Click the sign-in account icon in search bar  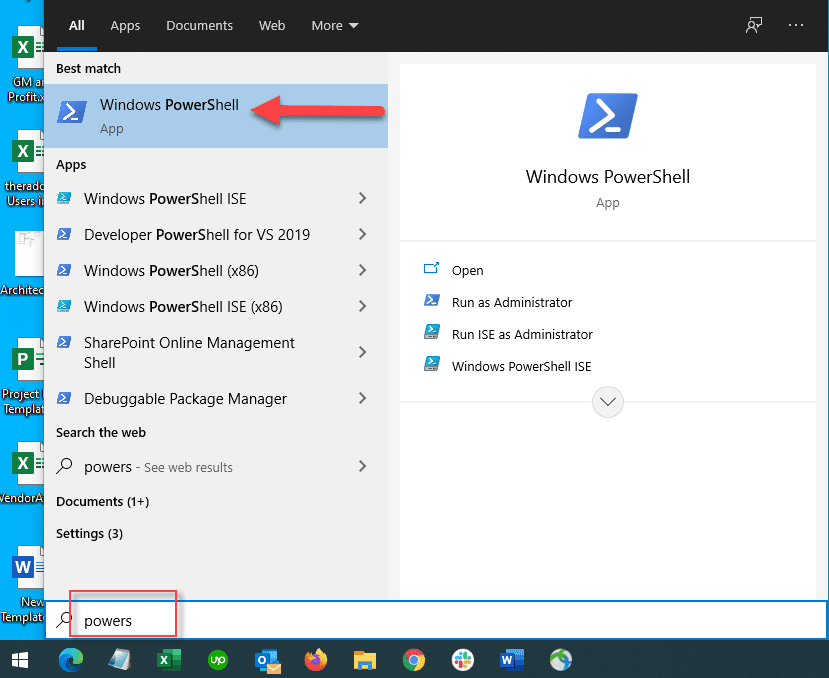(x=753, y=25)
